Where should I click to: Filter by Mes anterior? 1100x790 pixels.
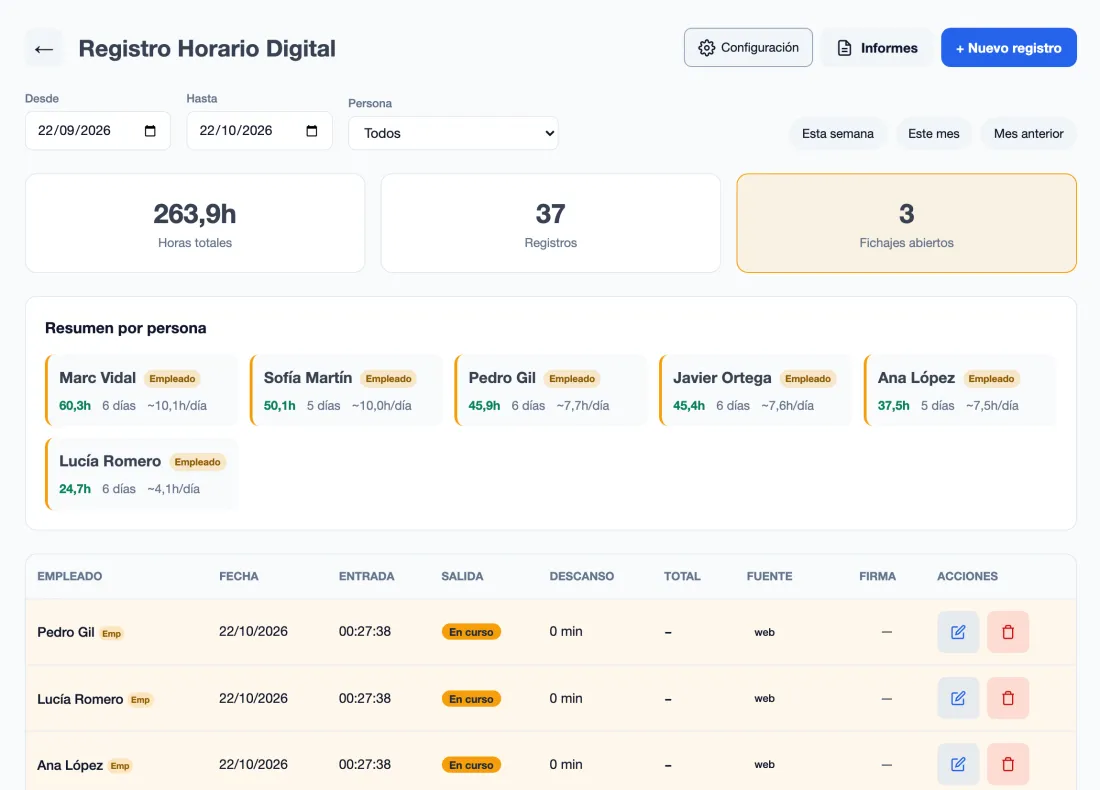point(1028,133)
